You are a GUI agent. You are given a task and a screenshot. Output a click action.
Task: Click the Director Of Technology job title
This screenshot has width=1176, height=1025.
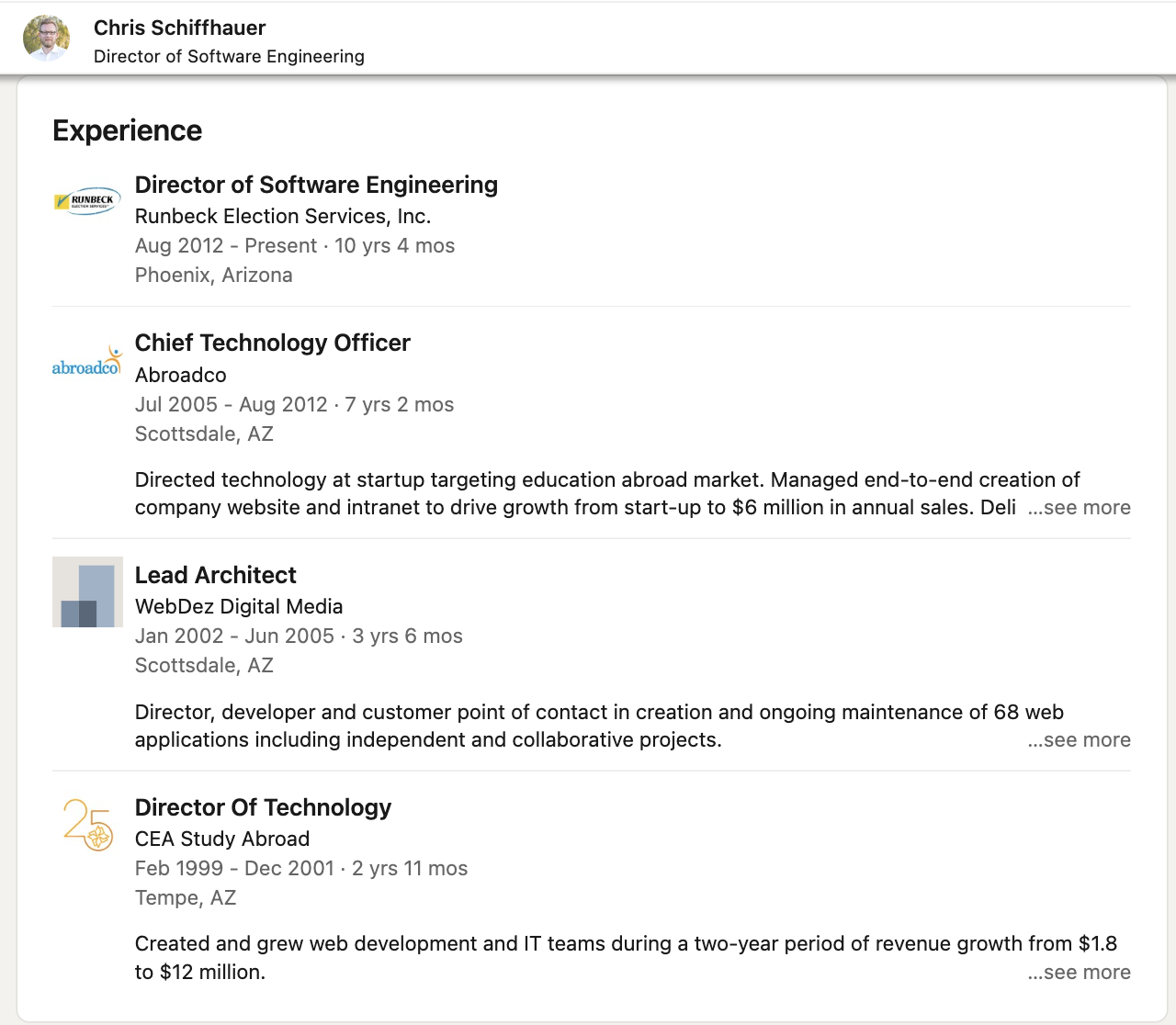pyautogui.click(x=264, y=807)
